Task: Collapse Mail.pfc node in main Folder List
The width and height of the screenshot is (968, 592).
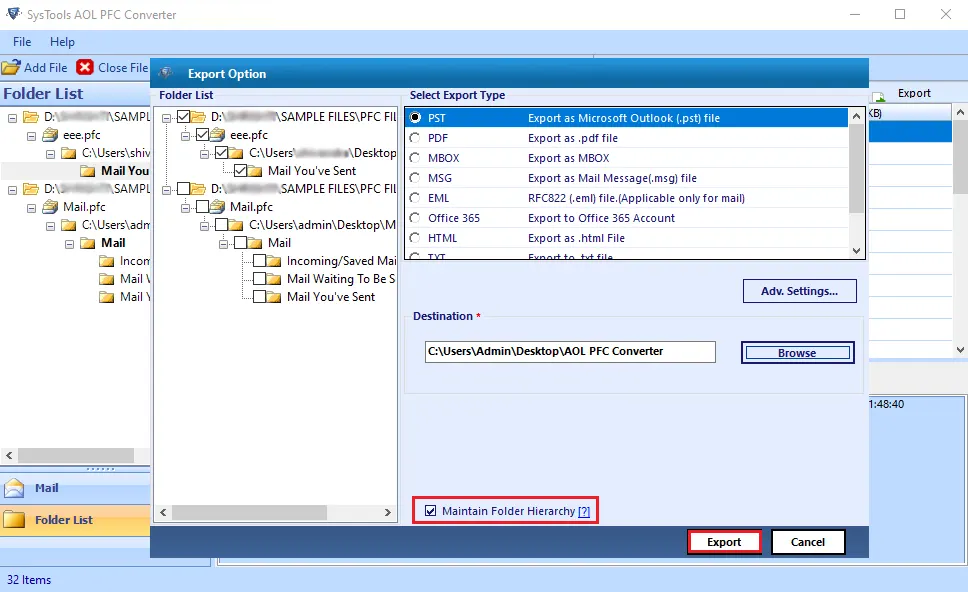Action: (31, 209)
